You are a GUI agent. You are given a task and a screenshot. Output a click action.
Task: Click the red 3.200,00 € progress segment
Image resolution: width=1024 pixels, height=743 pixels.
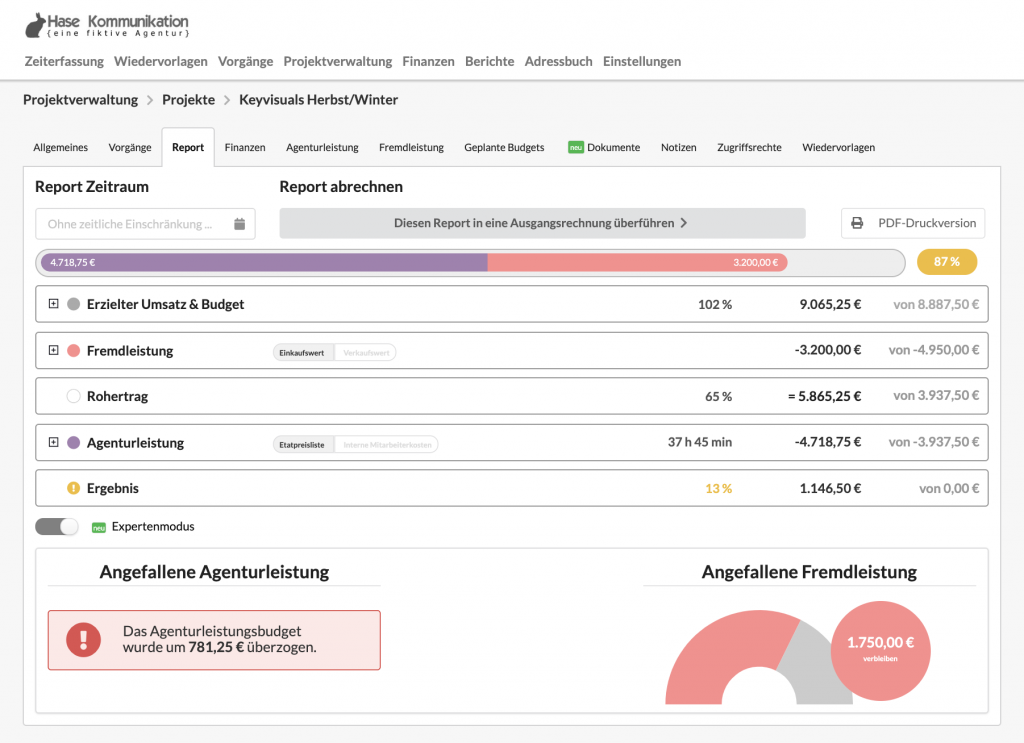(x=637, y=262)
